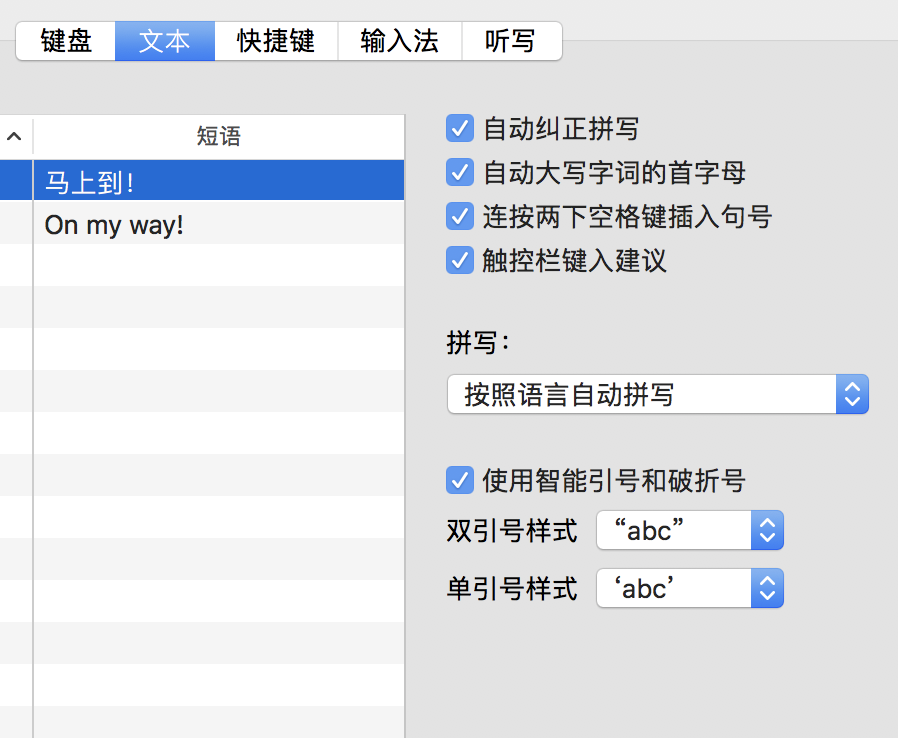The image size is (898, 738).
Task: Go to the 输入法 tab
Action: (x=400, y=41)
